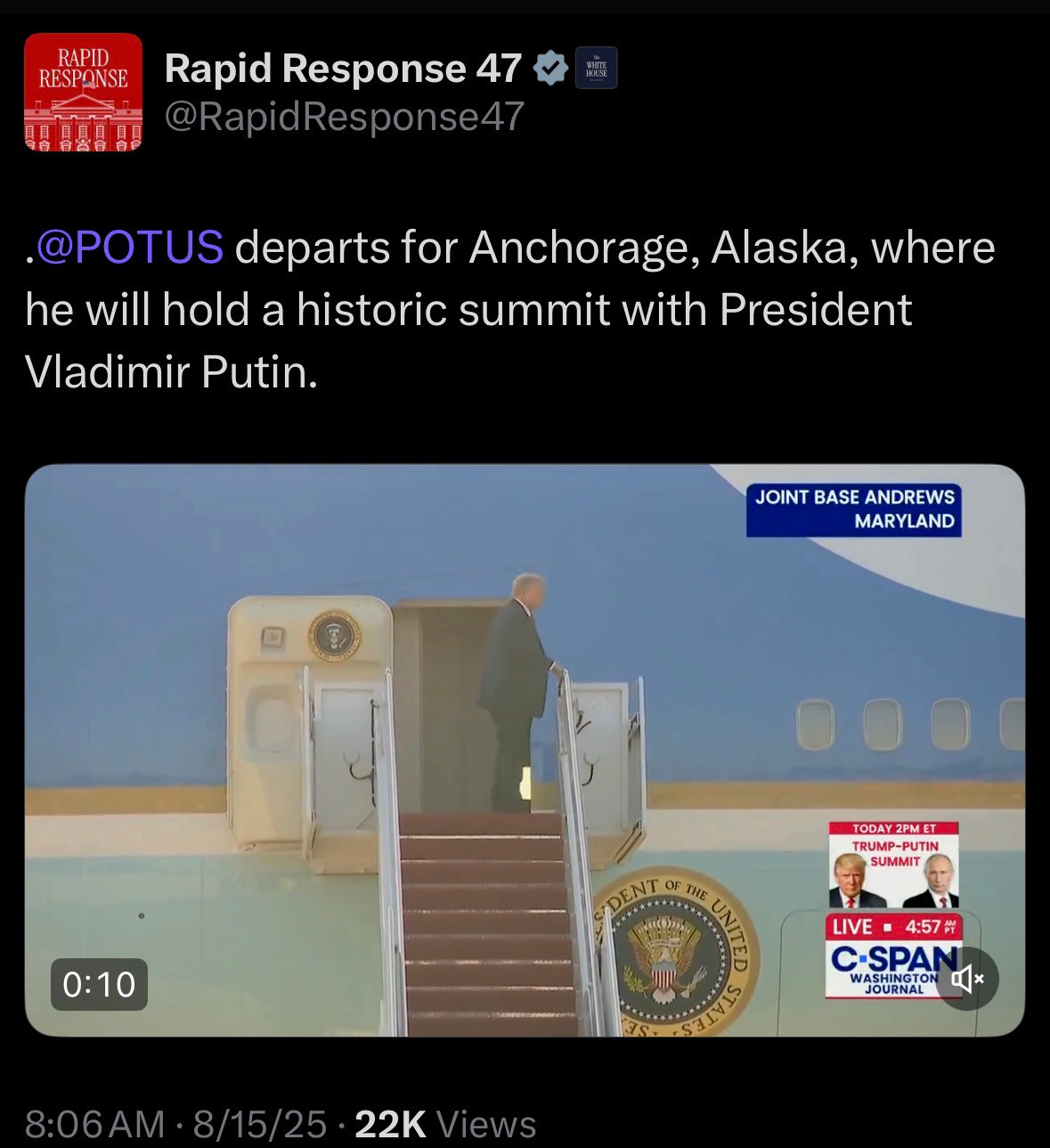Click the 8:06 AM timestamp
Viewport: 1050px width, 1148px height.
94,1124
